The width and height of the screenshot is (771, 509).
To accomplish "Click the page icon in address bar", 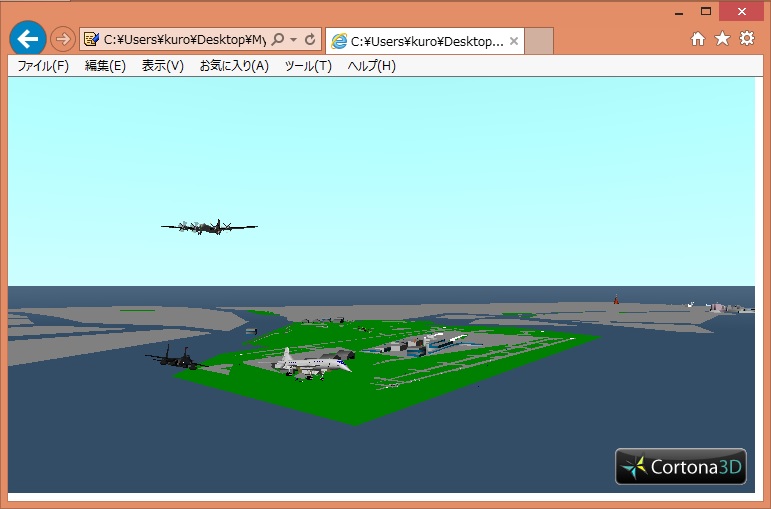I will [x=92, y=40].
